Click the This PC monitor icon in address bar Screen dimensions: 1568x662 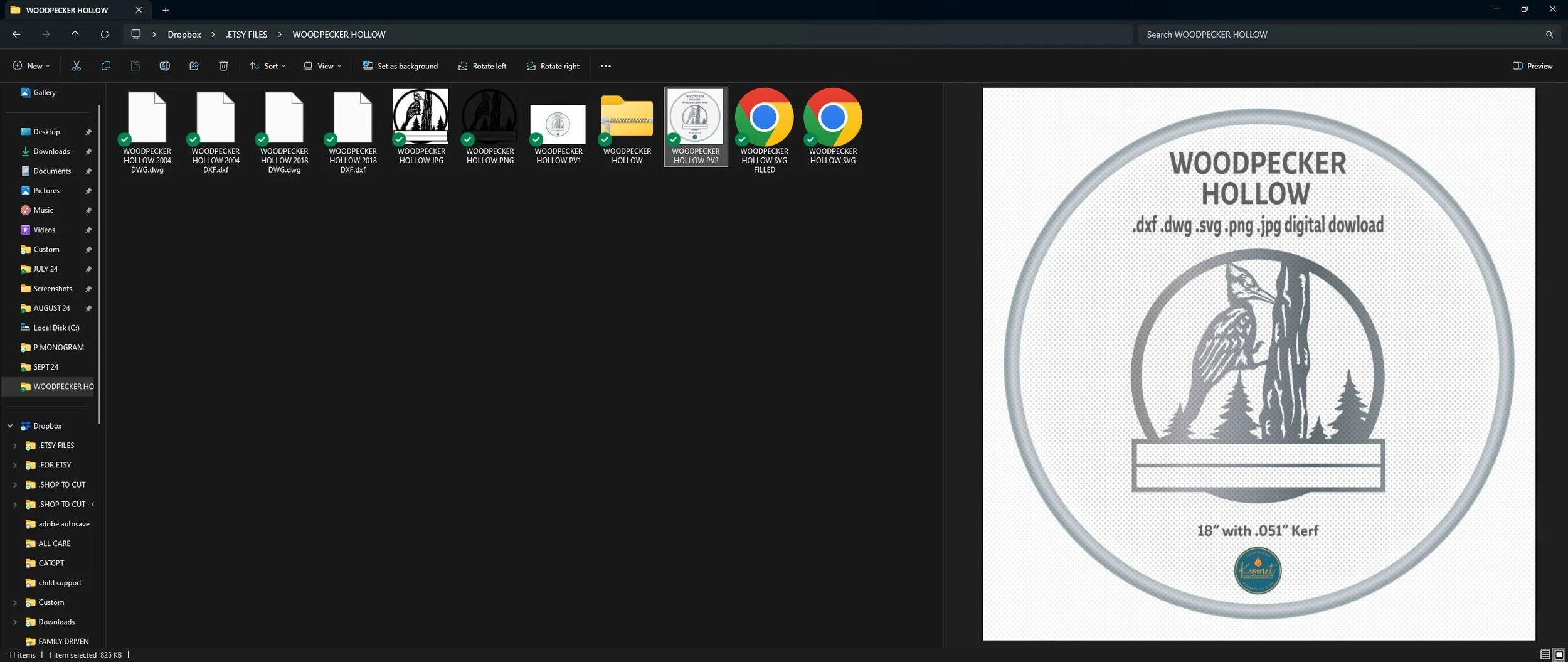click(x=135, y=35)
